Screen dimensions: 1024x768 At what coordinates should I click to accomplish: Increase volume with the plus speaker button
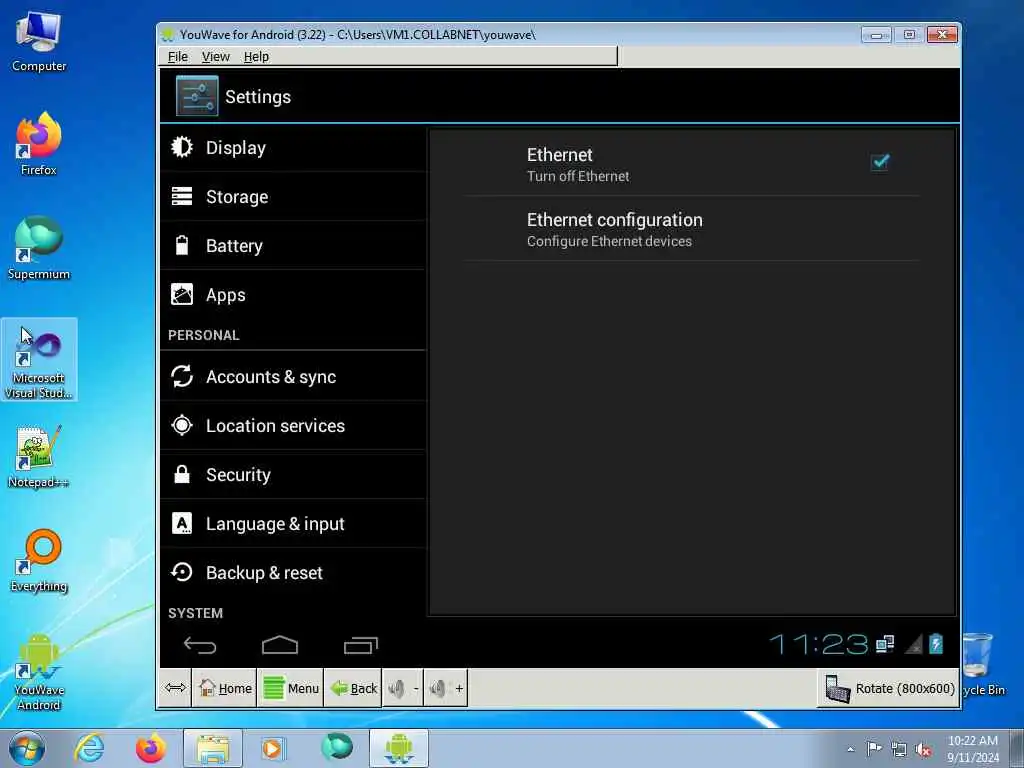point(445,688)
